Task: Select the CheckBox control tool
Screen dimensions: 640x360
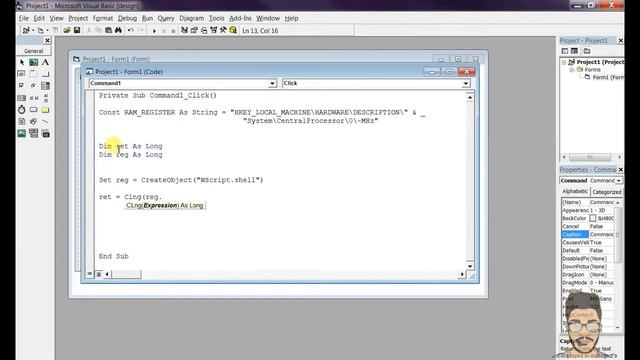Action: click(22, 86)
